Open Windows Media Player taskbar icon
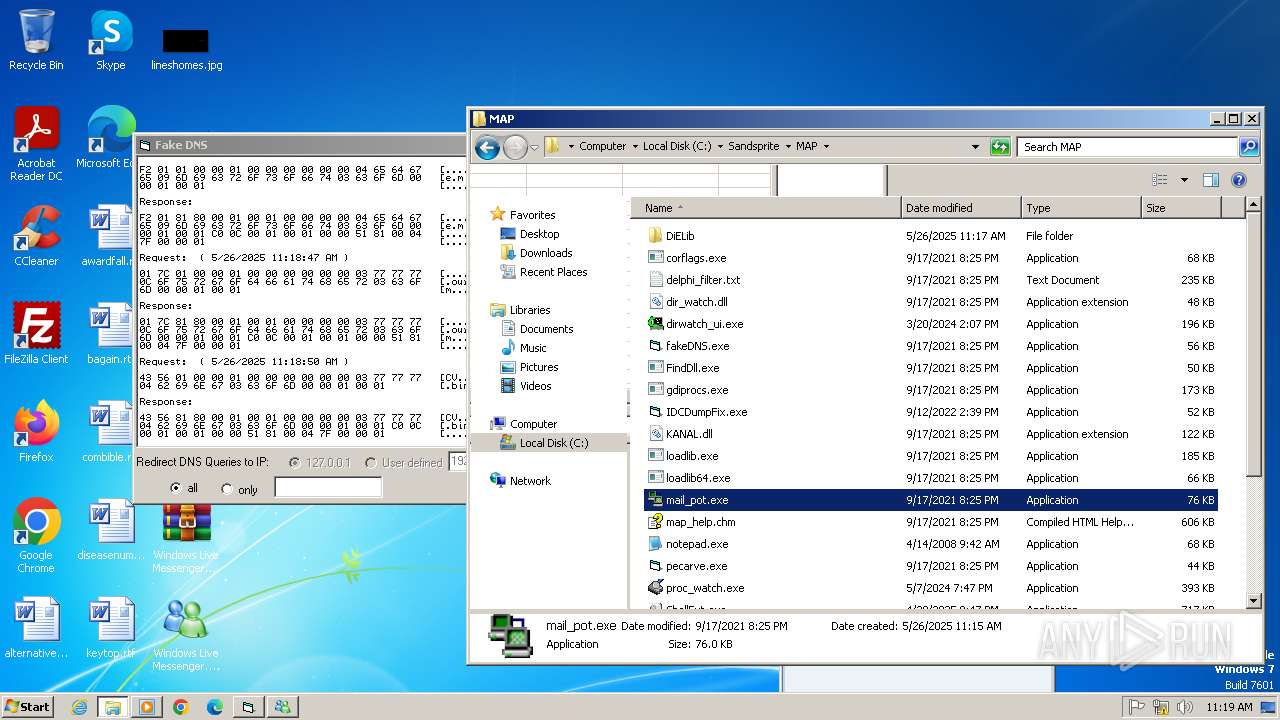1280x720 pixels. (x=146, y=707)
